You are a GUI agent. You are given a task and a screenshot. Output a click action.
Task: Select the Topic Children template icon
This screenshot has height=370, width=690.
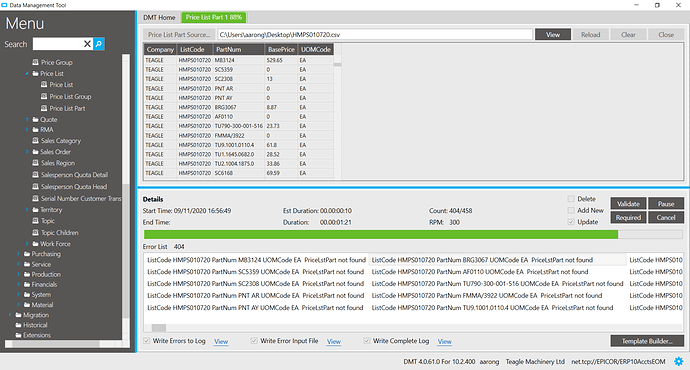point(36,233)
